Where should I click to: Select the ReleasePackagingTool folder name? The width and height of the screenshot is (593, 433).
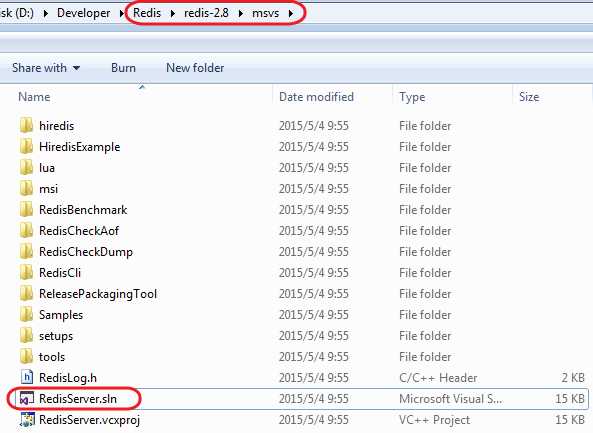[98, 294]
